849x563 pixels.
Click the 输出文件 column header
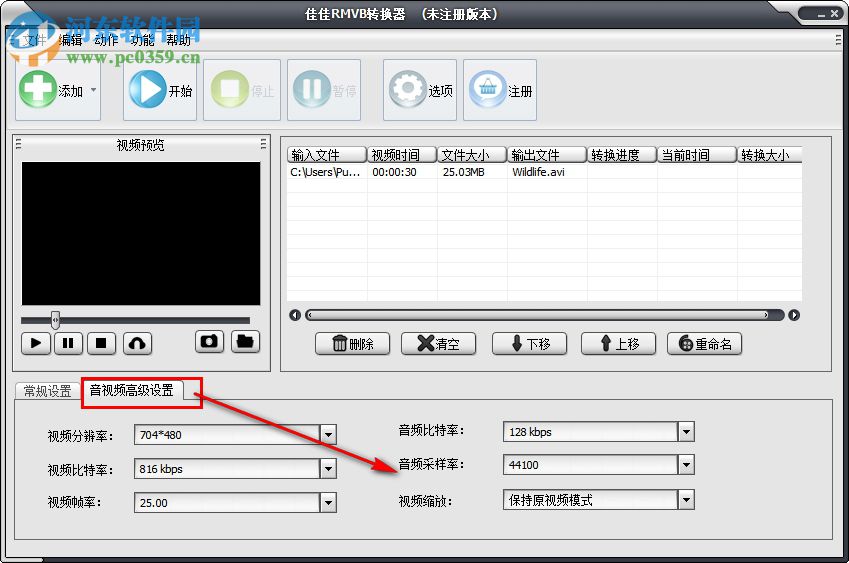(x=547, y=155)
